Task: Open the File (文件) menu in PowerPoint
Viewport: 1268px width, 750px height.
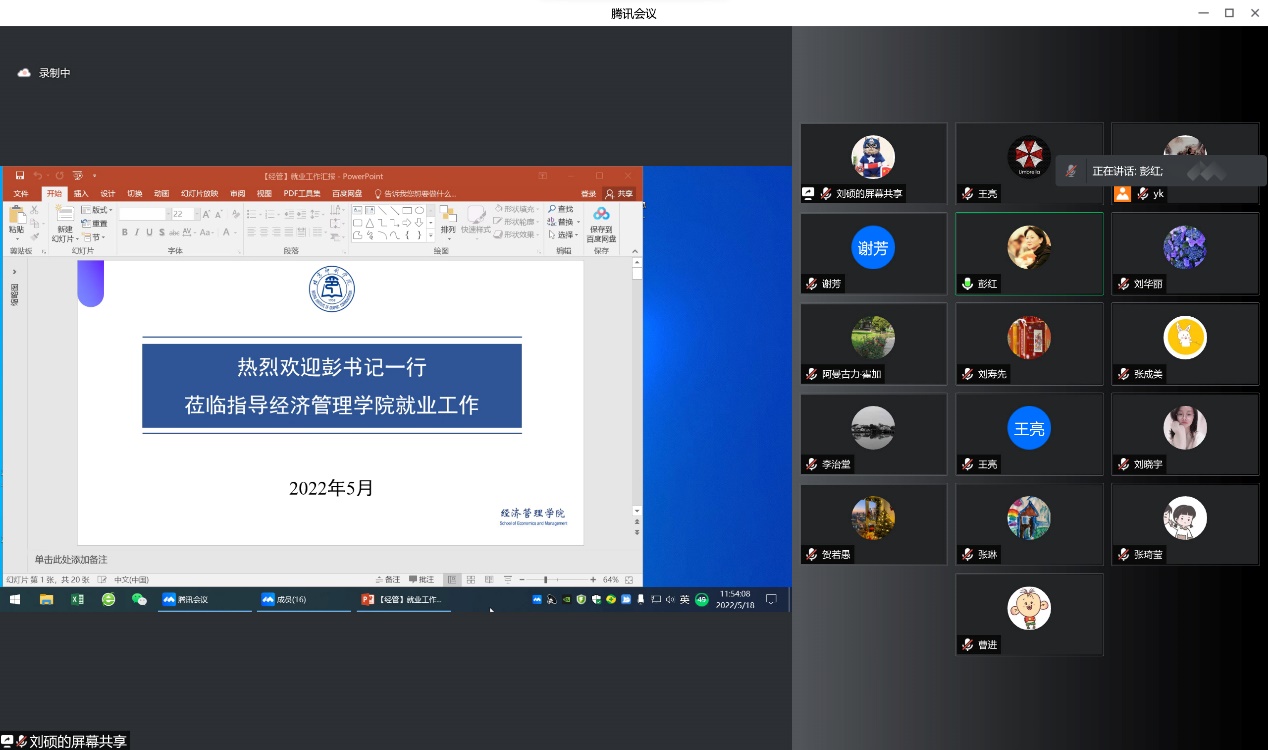Action: (x=21, y=194)
